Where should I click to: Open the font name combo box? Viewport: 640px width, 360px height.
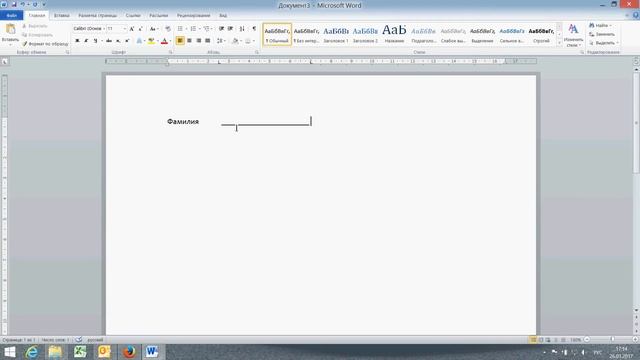(x=89, y=29)
